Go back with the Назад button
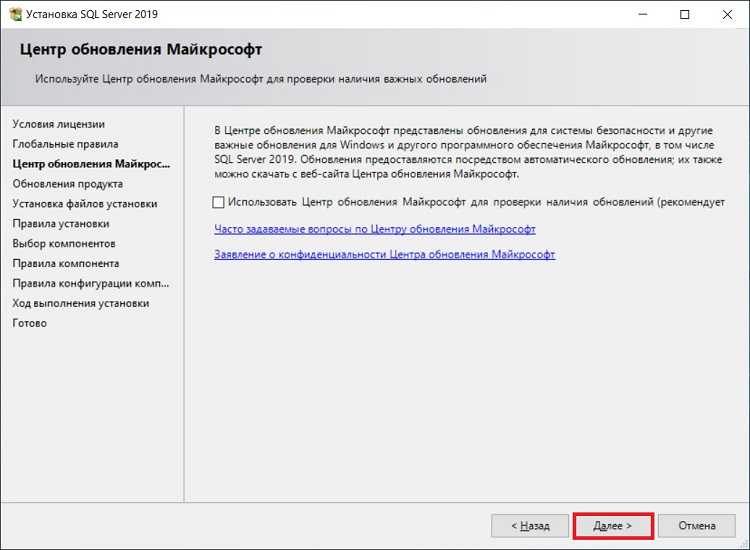Screen dimensions: 750x550 (x=530, y=526)
